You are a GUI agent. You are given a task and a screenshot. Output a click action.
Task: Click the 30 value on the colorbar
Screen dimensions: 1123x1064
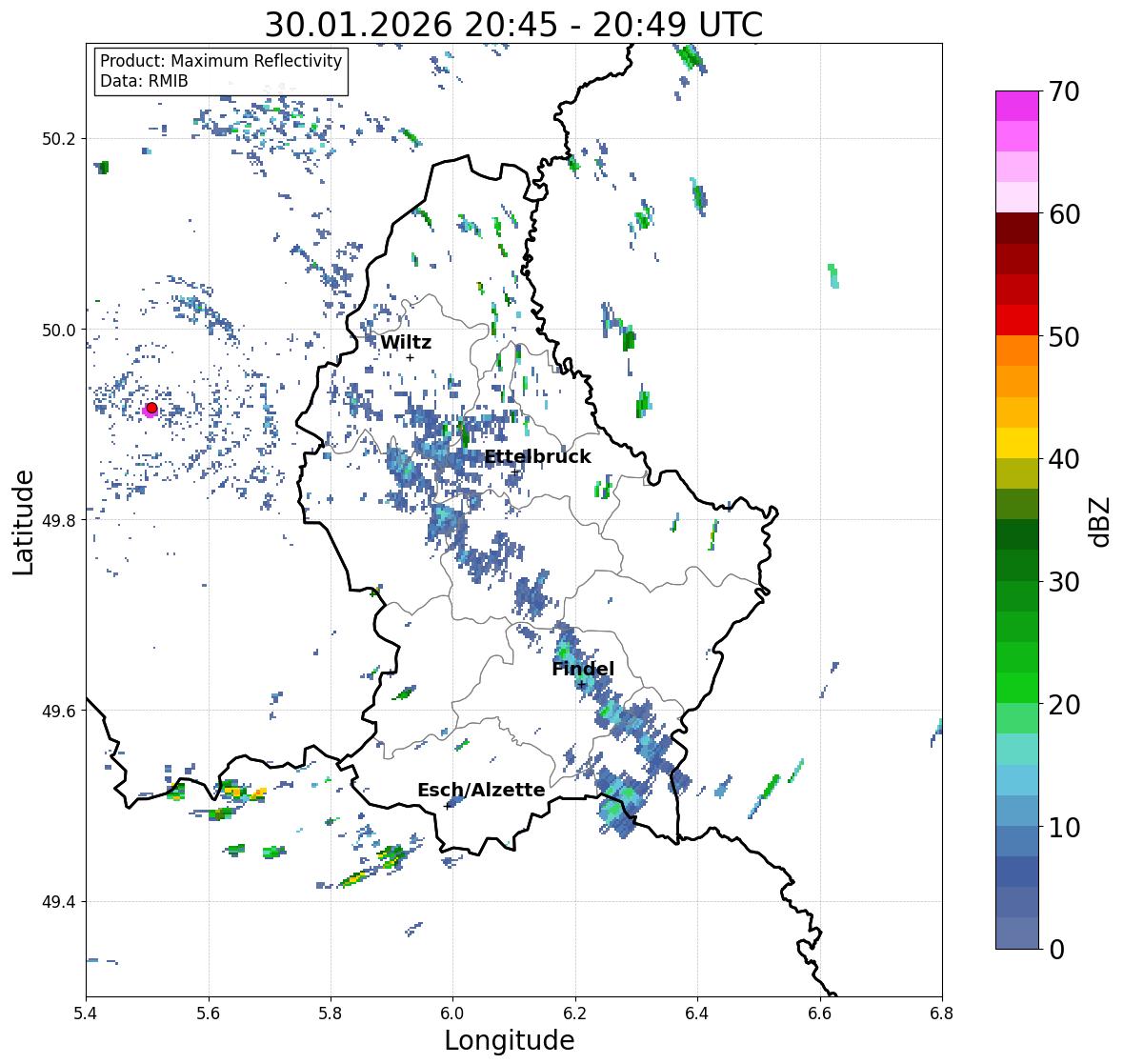tap(1064, 582)
